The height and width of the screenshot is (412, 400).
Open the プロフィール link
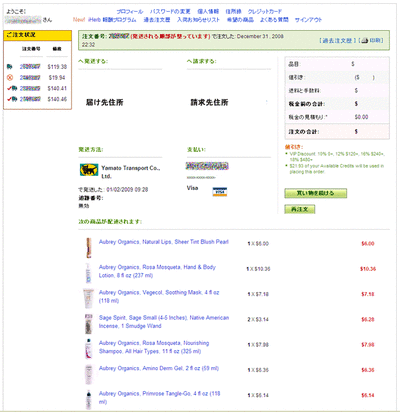coord(130,12)
